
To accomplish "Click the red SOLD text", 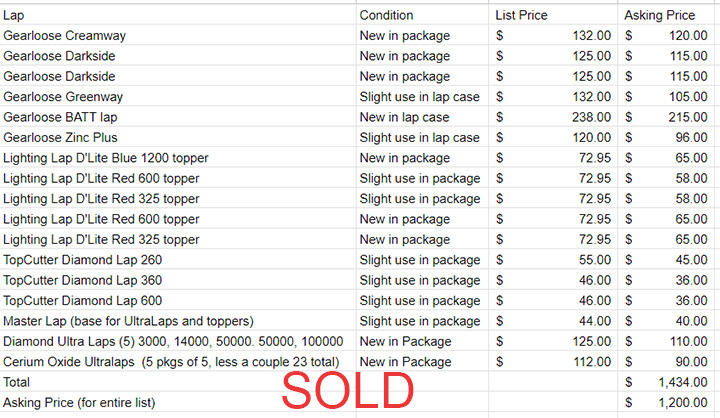I will [347, 390].
